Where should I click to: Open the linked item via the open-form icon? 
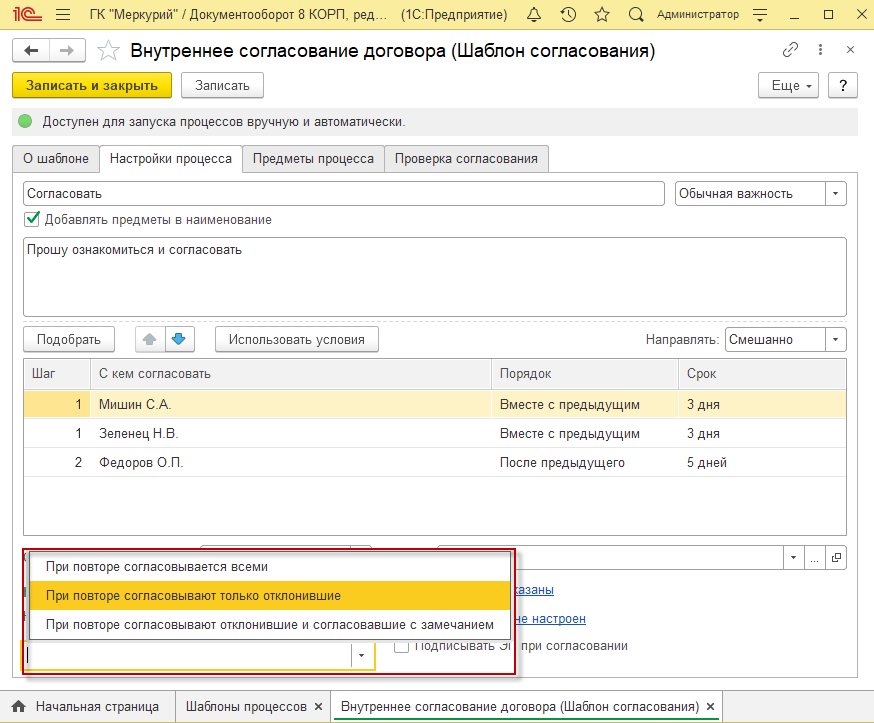point(836,557)
